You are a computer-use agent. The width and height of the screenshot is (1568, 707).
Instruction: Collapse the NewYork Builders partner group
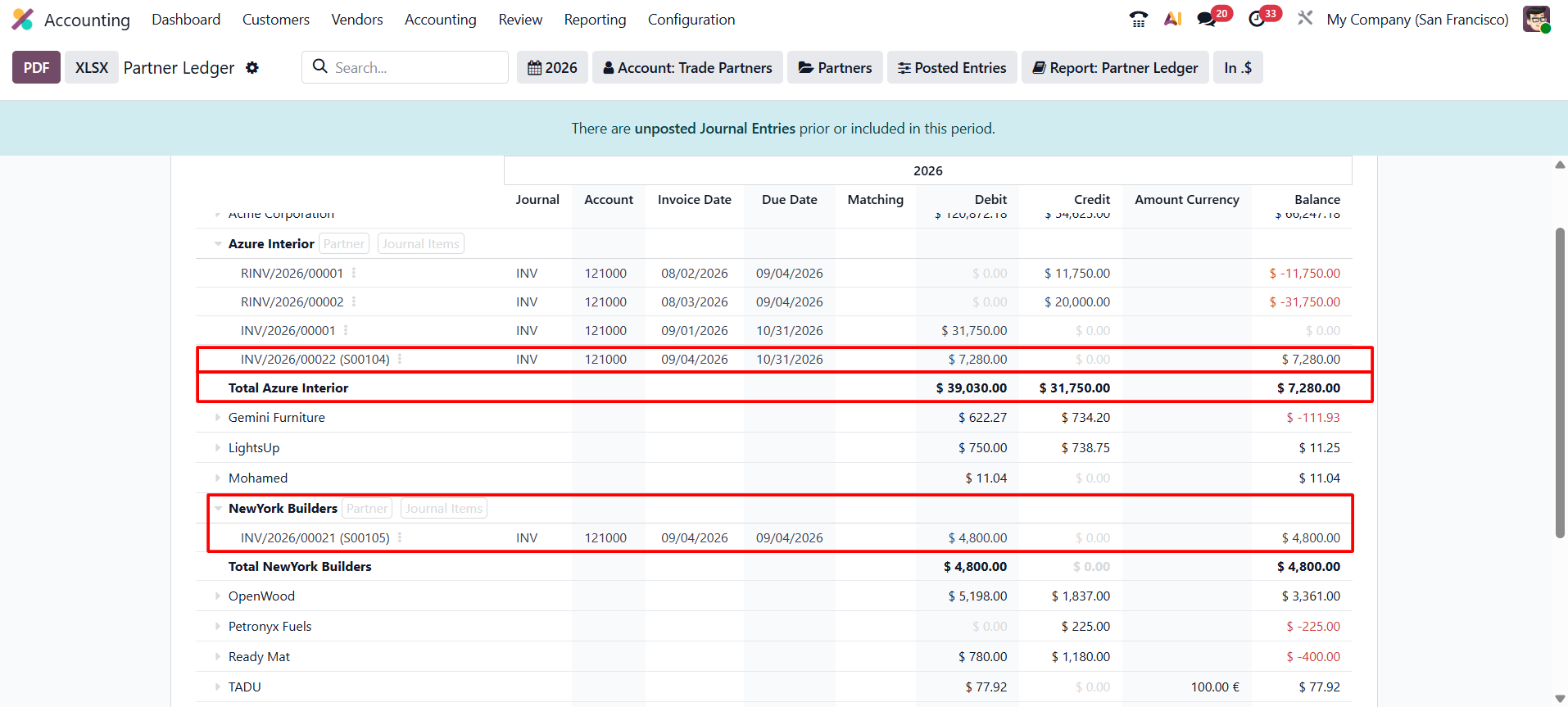point(218,508)
